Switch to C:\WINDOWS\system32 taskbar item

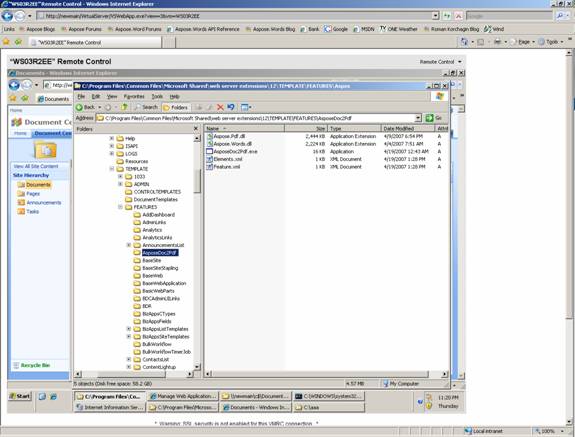(x=329, y=396)
